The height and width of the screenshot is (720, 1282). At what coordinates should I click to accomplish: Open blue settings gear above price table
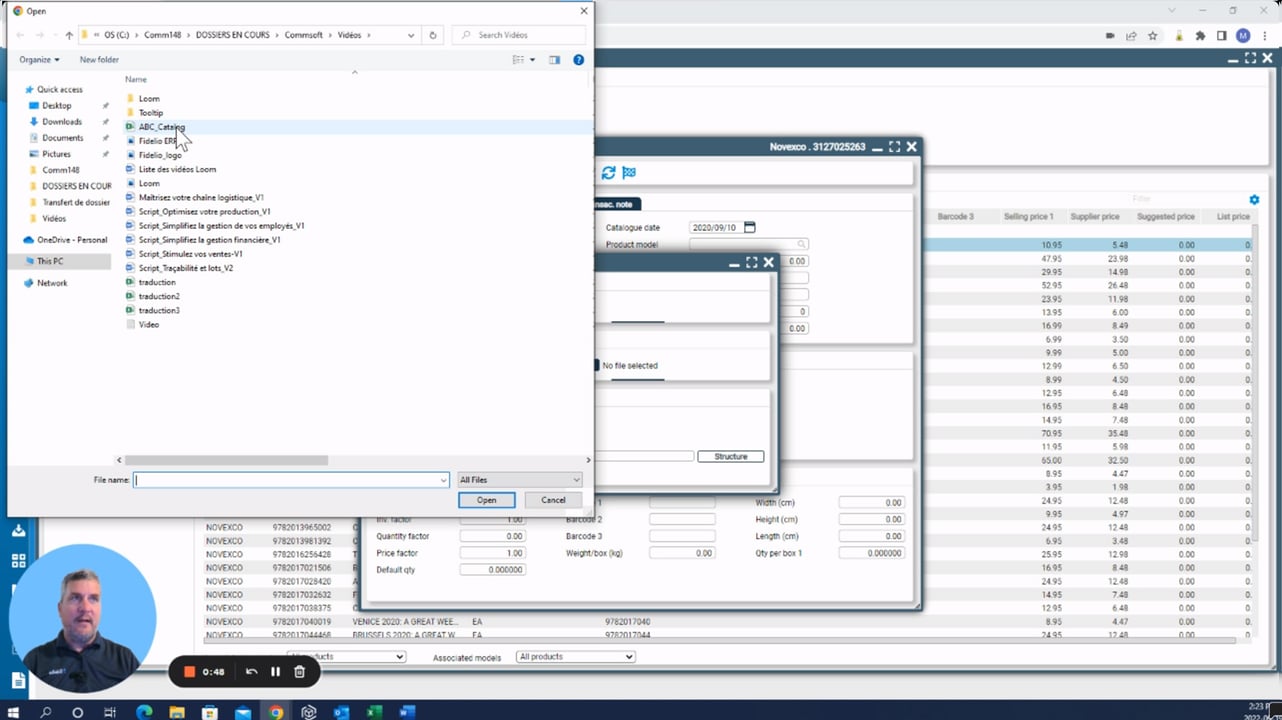pyautogui.click(x=1254, y=200)
